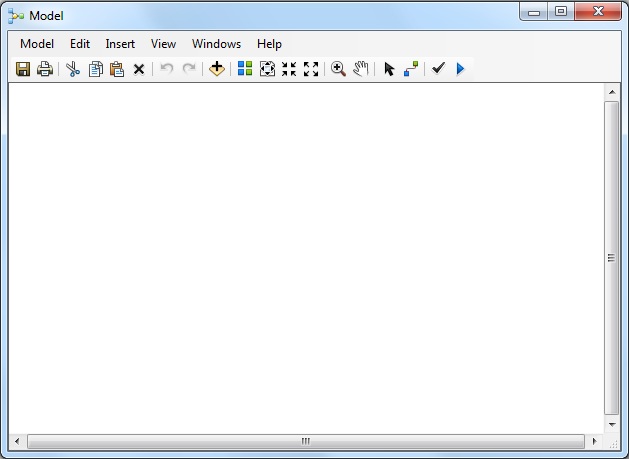Image resolution: width=629 pixels, height=459 pixels.
Task: Click the Help menu
Action: (x=269, y=44)
